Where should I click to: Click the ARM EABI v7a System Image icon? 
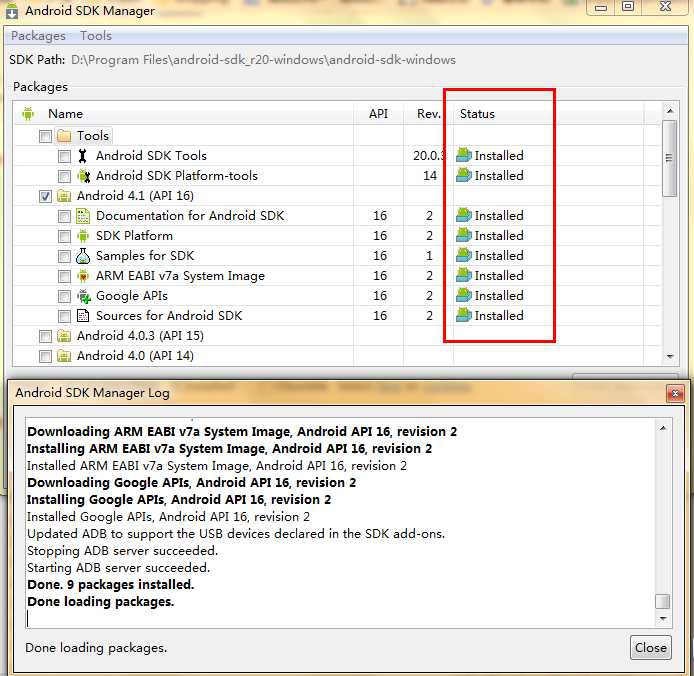83,276
